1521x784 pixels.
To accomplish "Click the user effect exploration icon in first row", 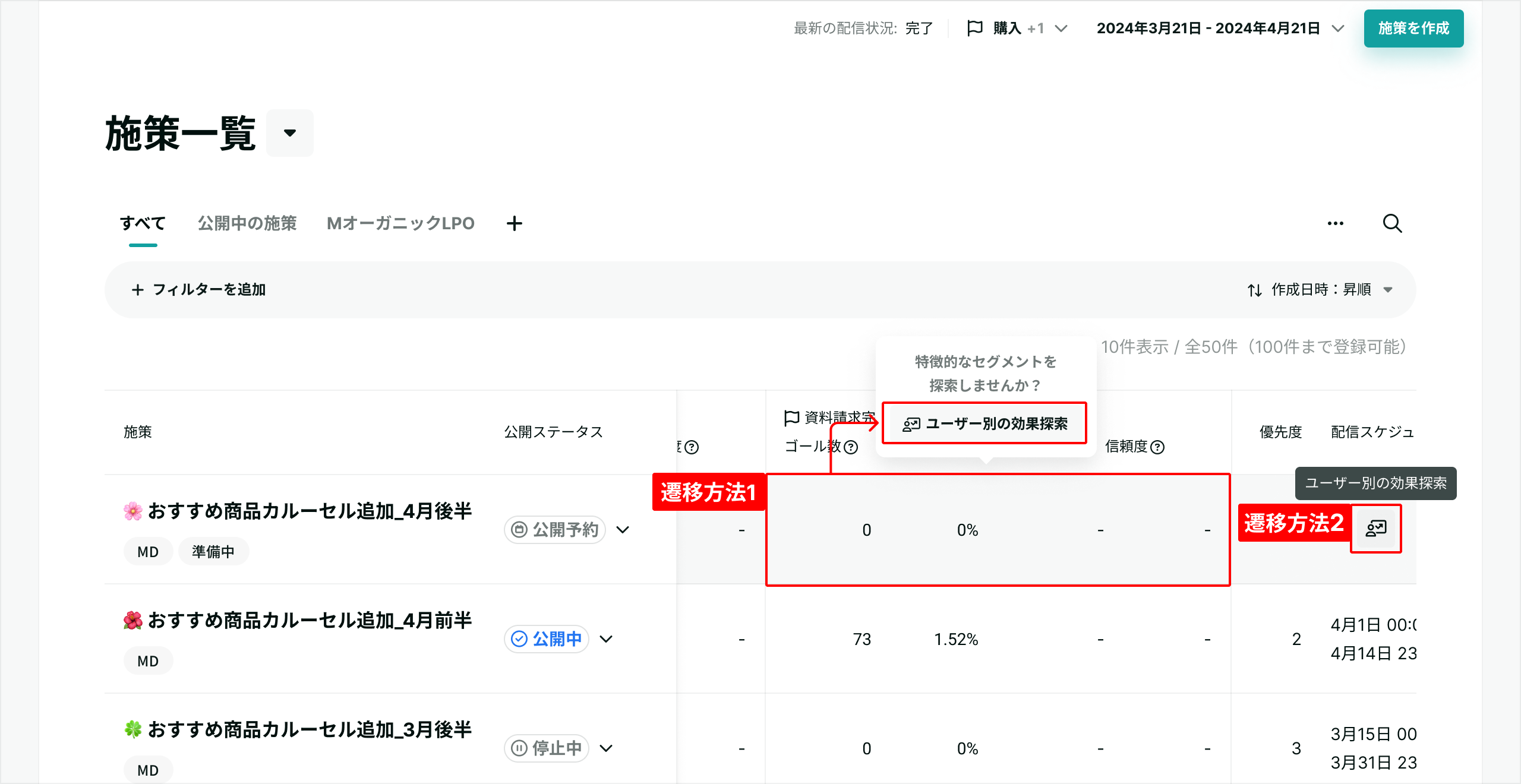I will click(x=1376, y=528).
